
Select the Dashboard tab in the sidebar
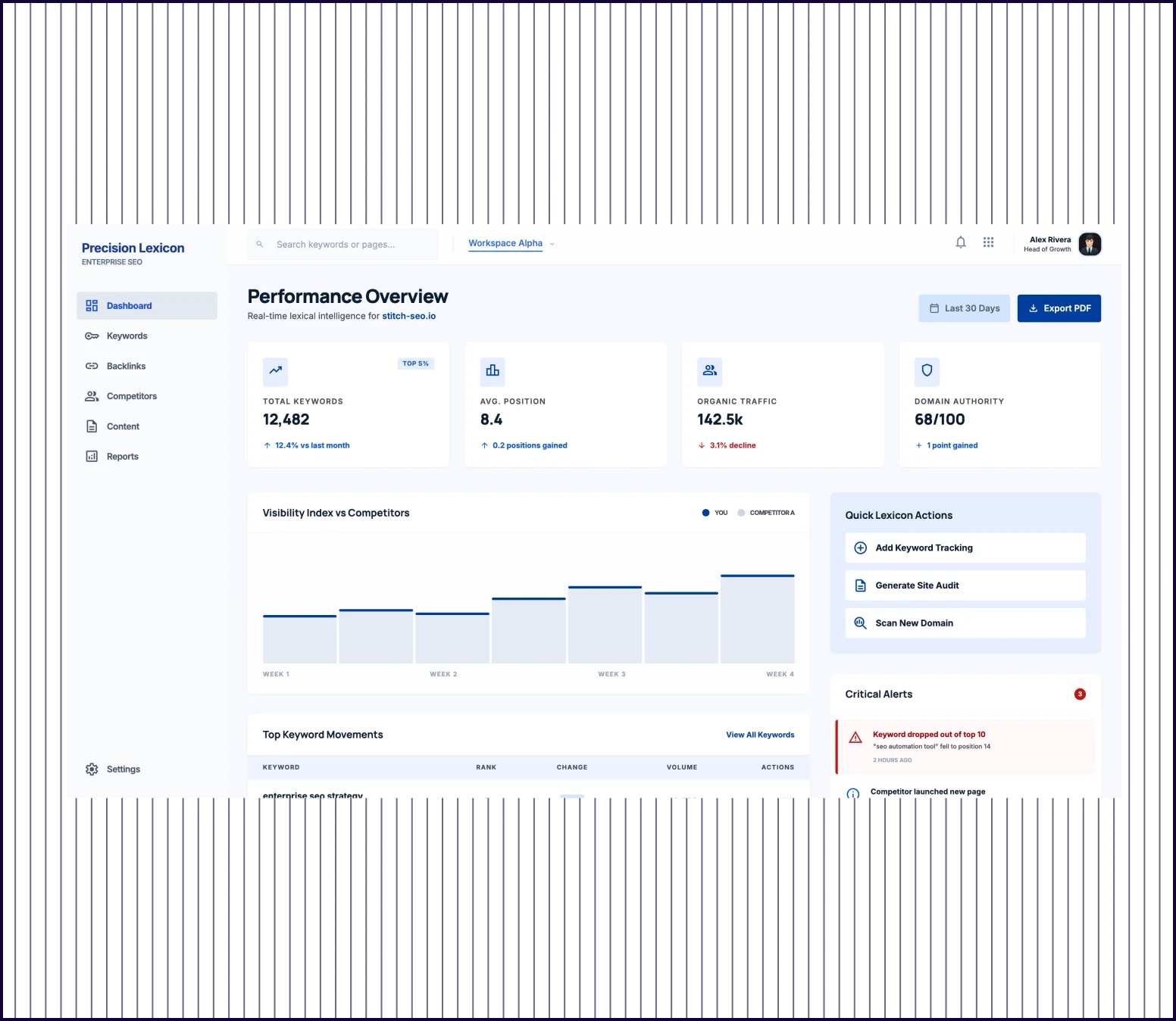pyautogui.click(x=130, y=305)
